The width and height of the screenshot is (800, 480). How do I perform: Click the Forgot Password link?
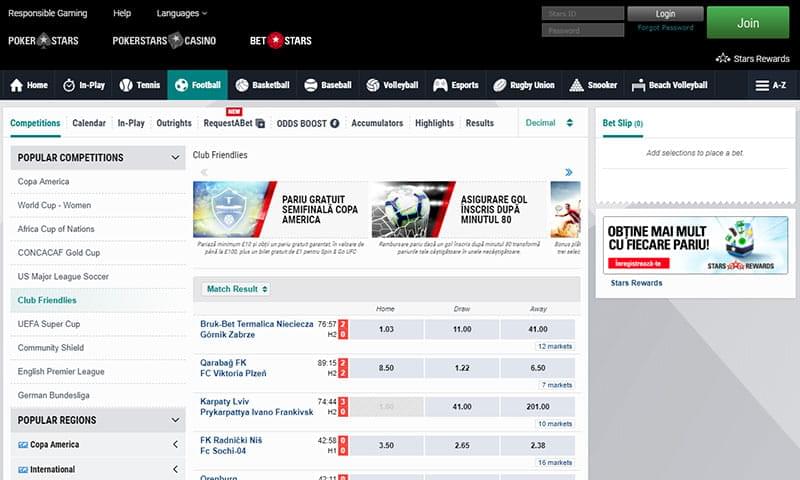[665, 28]
